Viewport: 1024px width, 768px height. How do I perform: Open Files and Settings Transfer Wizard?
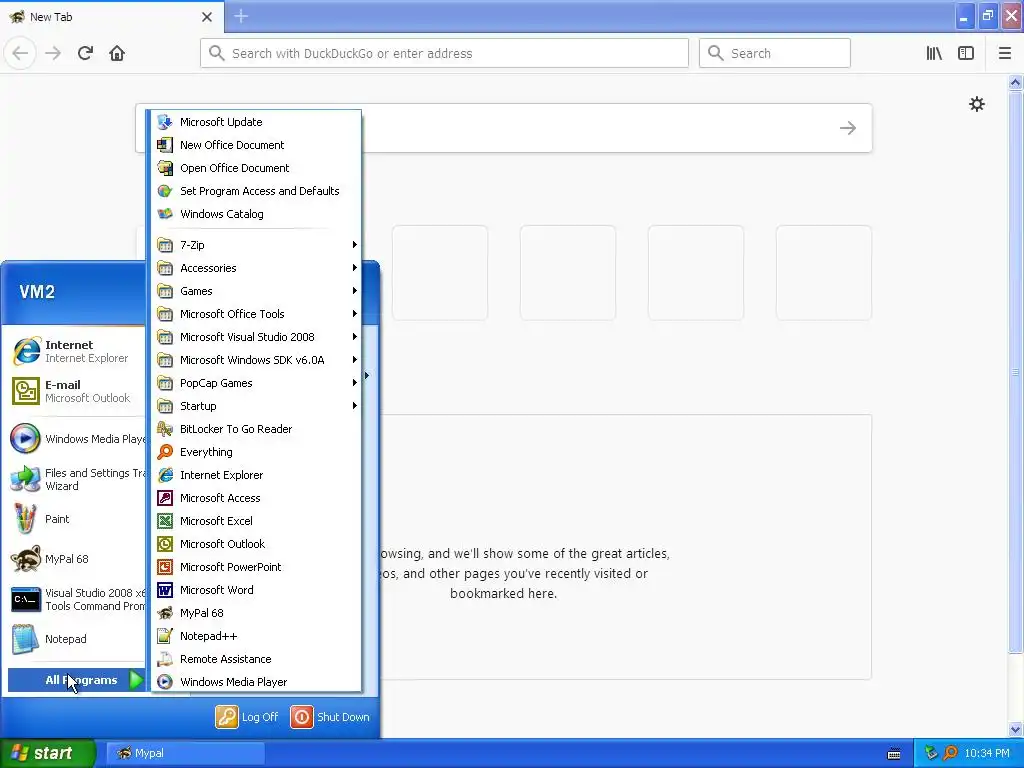[76, 479]
